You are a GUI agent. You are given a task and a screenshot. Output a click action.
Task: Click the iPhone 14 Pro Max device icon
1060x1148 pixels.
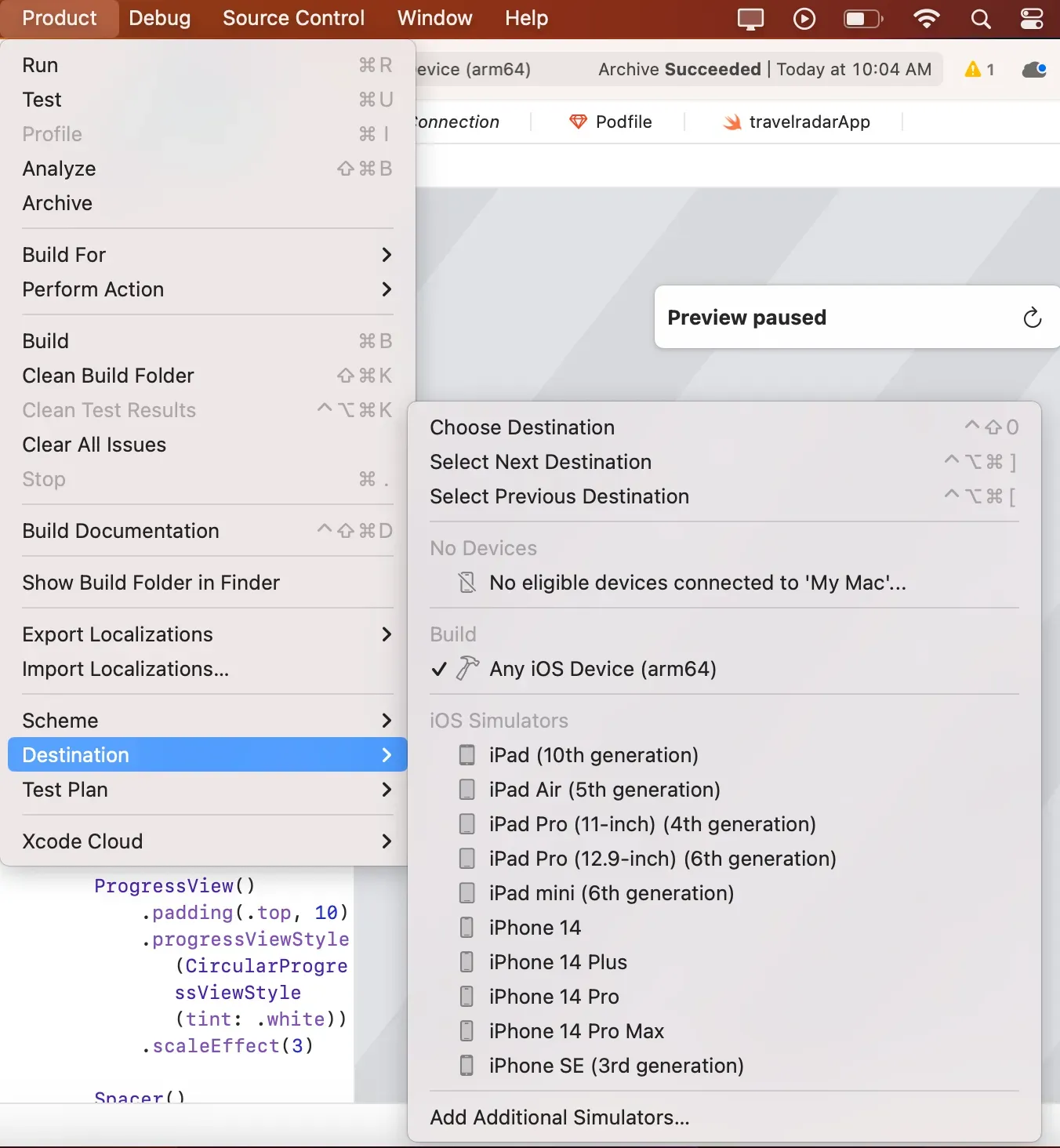coord(466,1030)
